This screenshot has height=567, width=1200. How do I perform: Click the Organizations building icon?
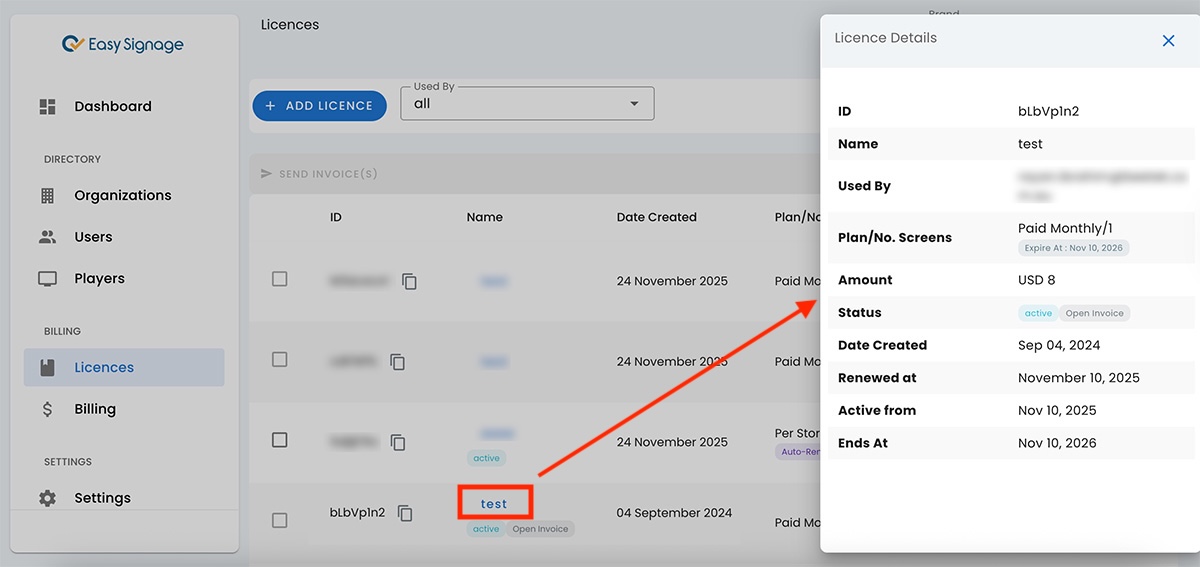[47, 196]
